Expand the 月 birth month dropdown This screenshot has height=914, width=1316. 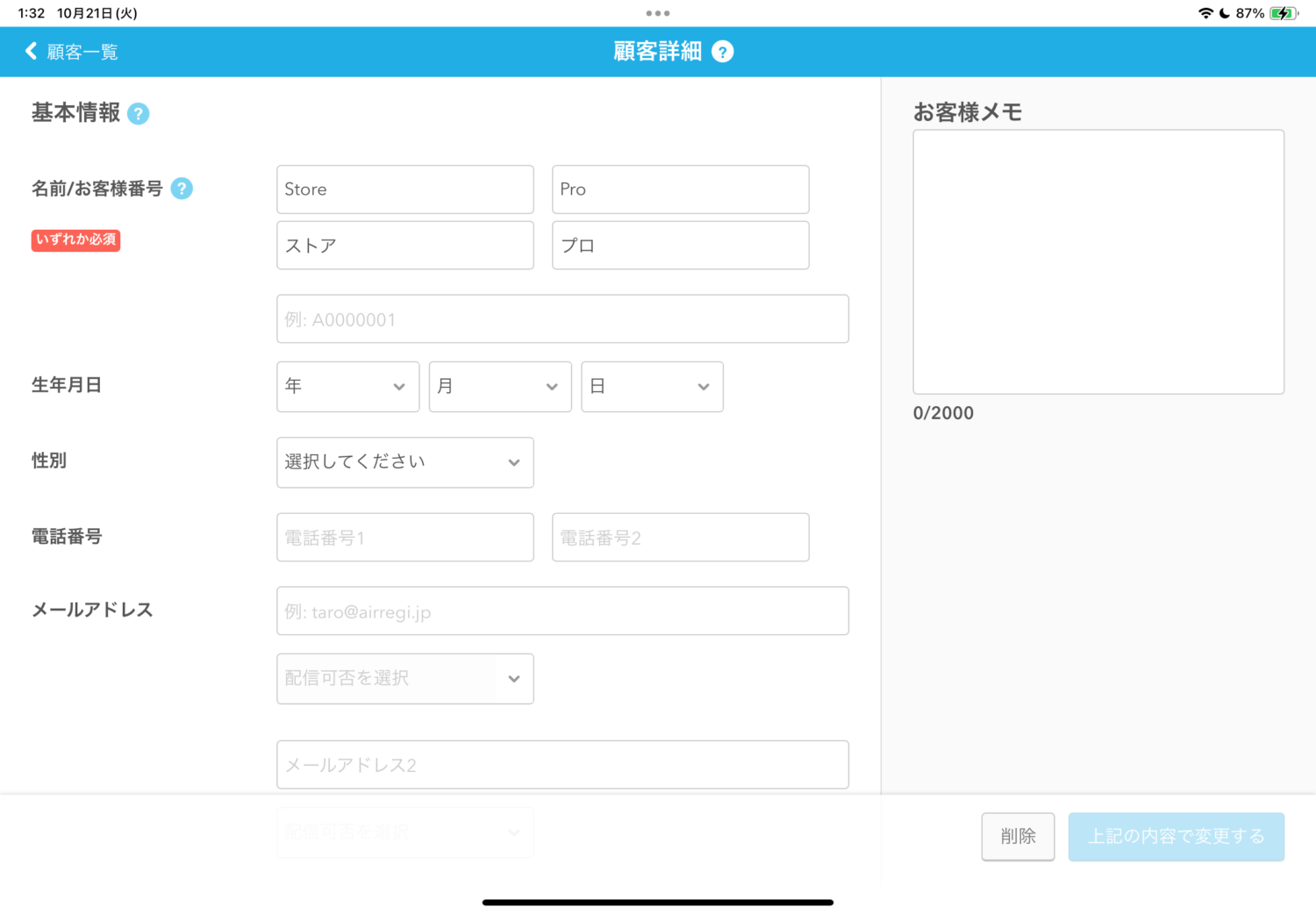pos(500,387)
